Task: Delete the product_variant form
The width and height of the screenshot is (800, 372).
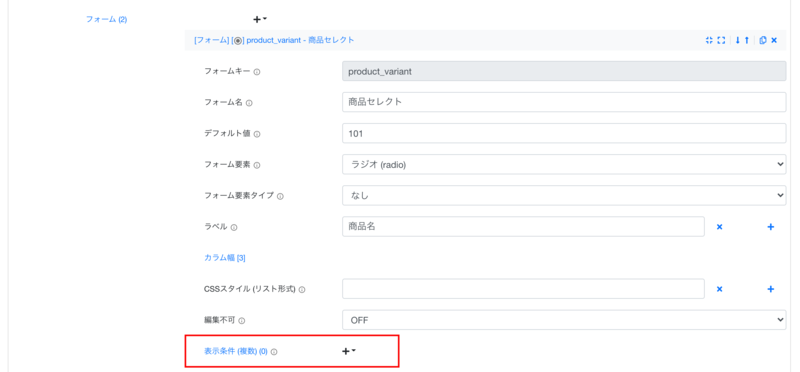Action: [774, 40]
